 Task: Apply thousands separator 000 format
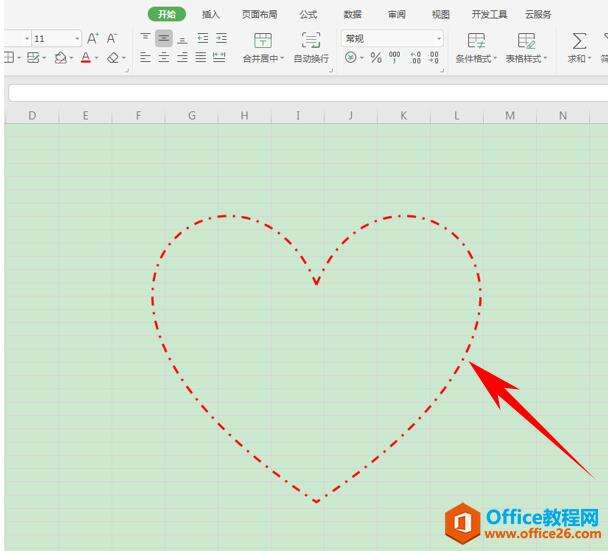(394, 57)
